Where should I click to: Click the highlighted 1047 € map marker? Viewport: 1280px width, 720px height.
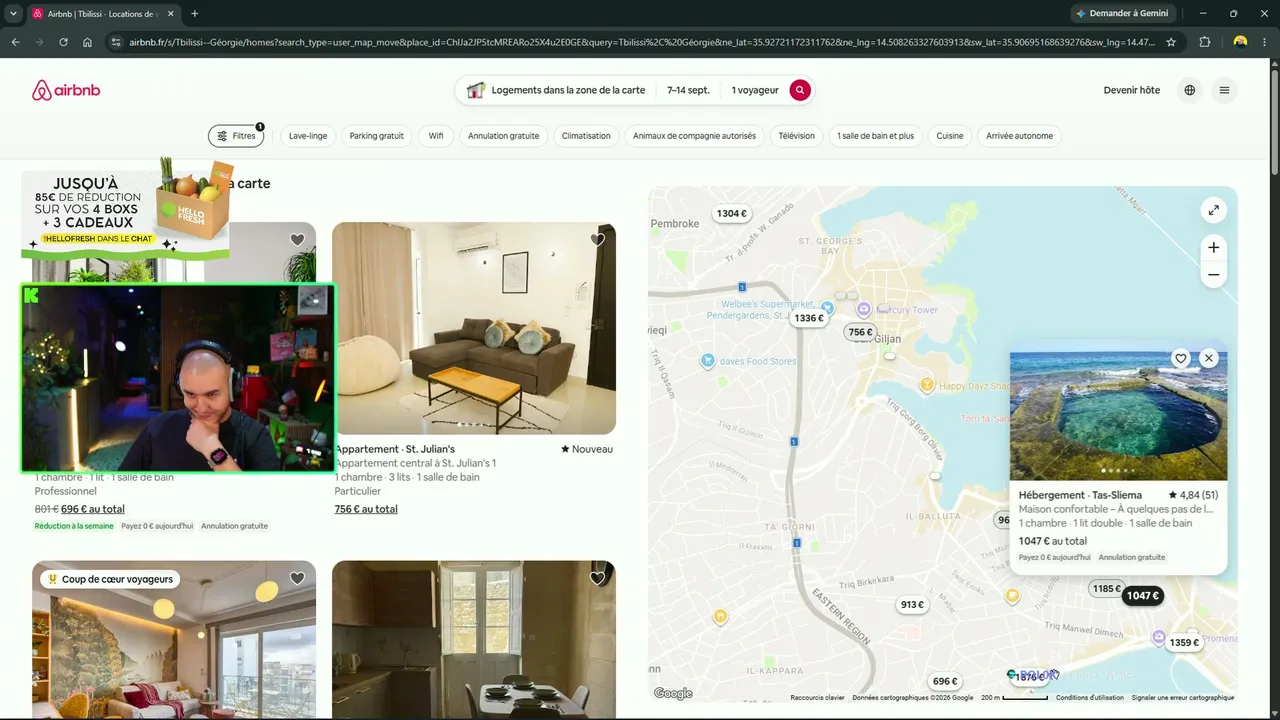[1142, 595]
